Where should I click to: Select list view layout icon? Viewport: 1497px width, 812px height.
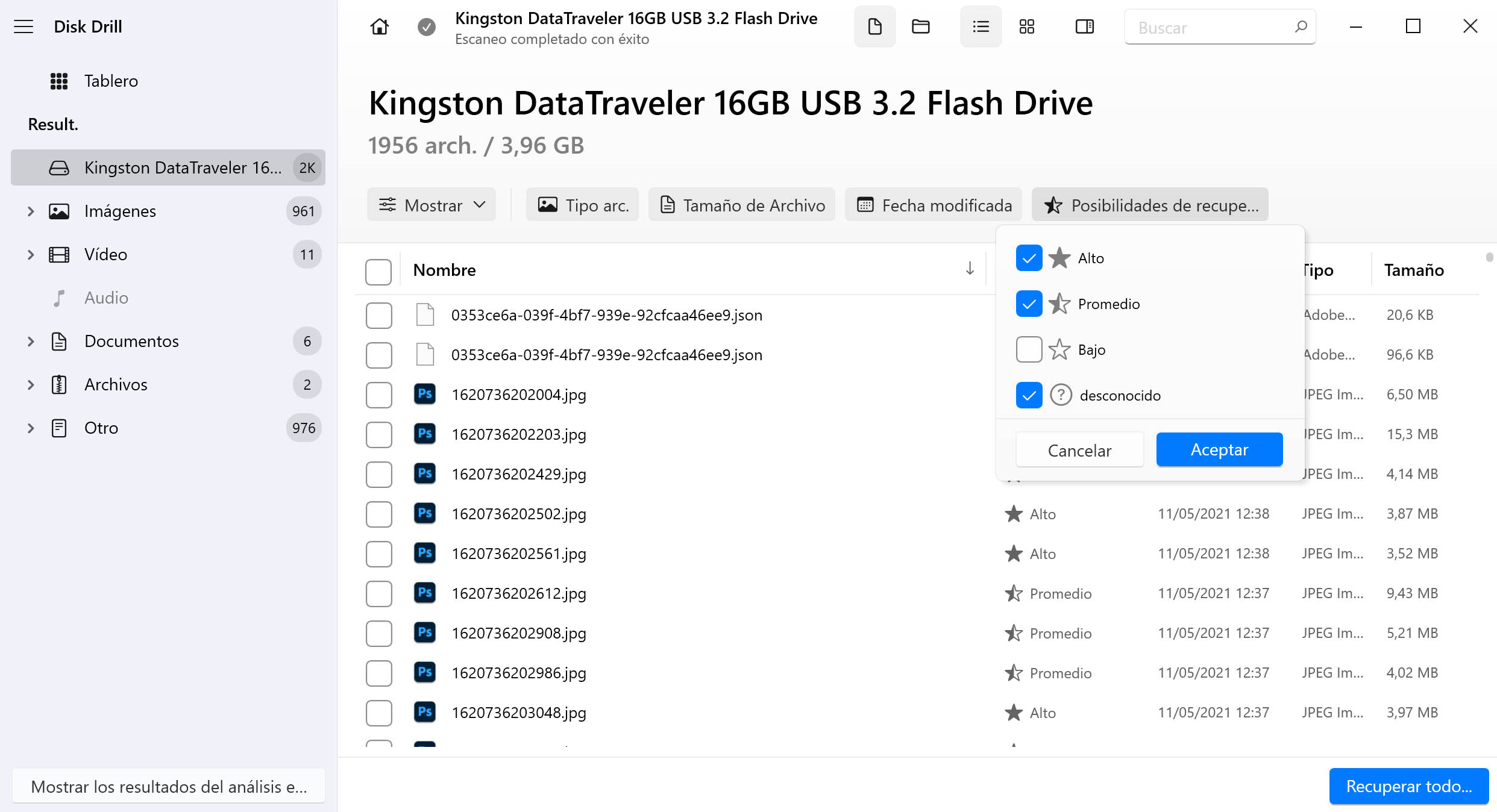point(981,27)
